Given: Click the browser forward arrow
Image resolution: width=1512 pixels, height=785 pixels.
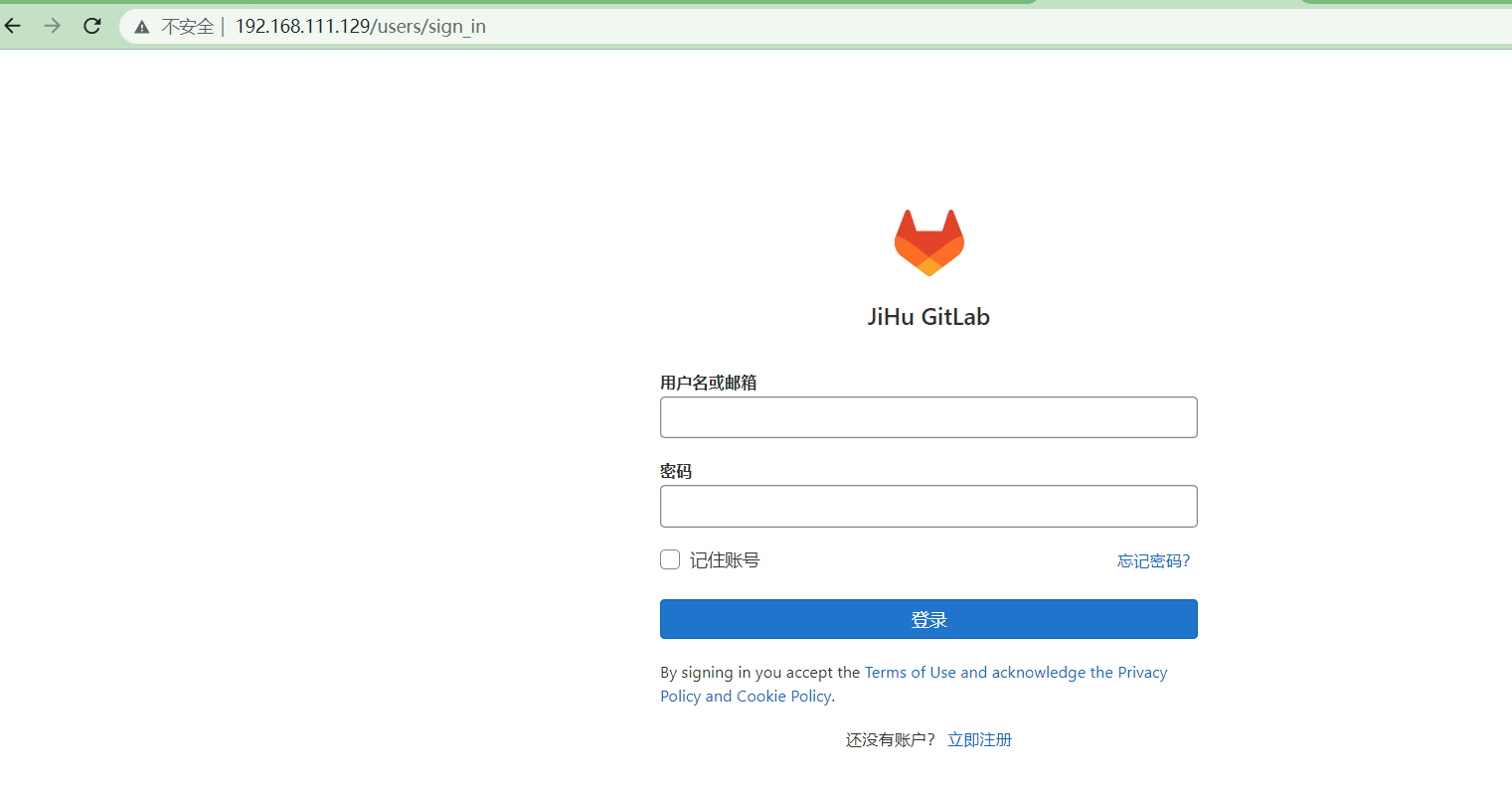Looking at the screenshot, I should [53, 26].
